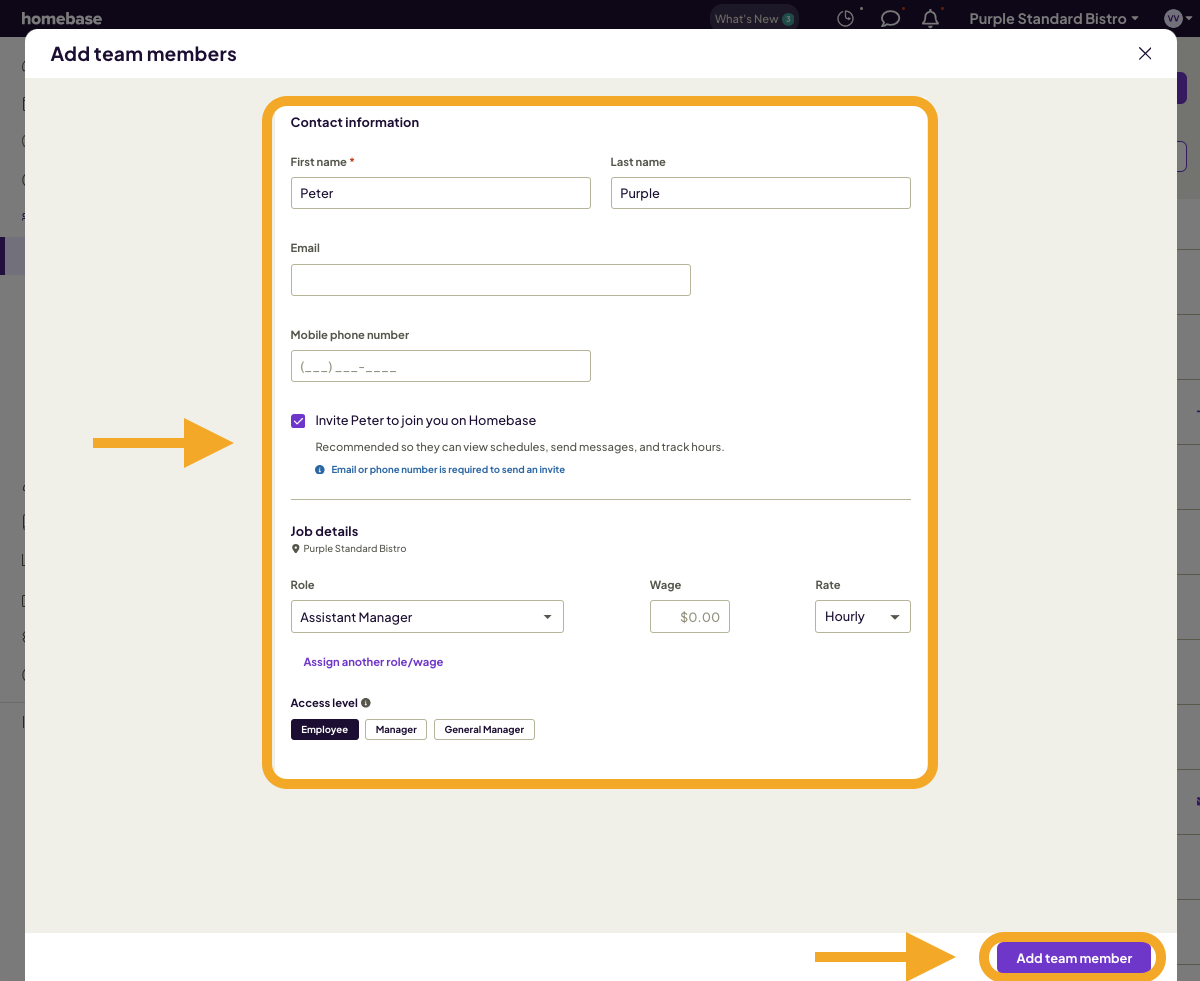This screenshot has height=981, width=1200.
Task: Open the Role dropdown showing Assistant Manager
Action: (427, 616)
